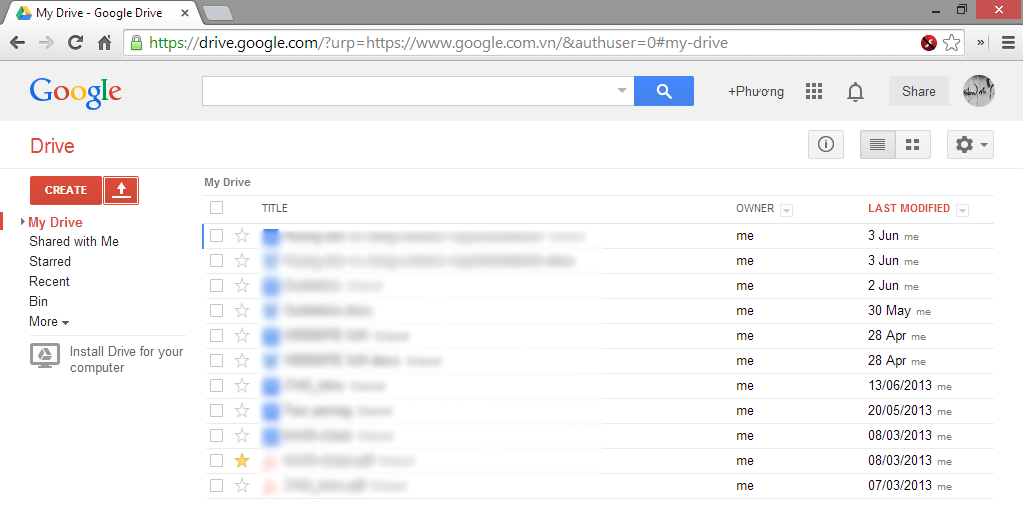This screenshot has height=510, width=1023.
Task: Switch to grid view layout
Action: (x=913, y=145)
